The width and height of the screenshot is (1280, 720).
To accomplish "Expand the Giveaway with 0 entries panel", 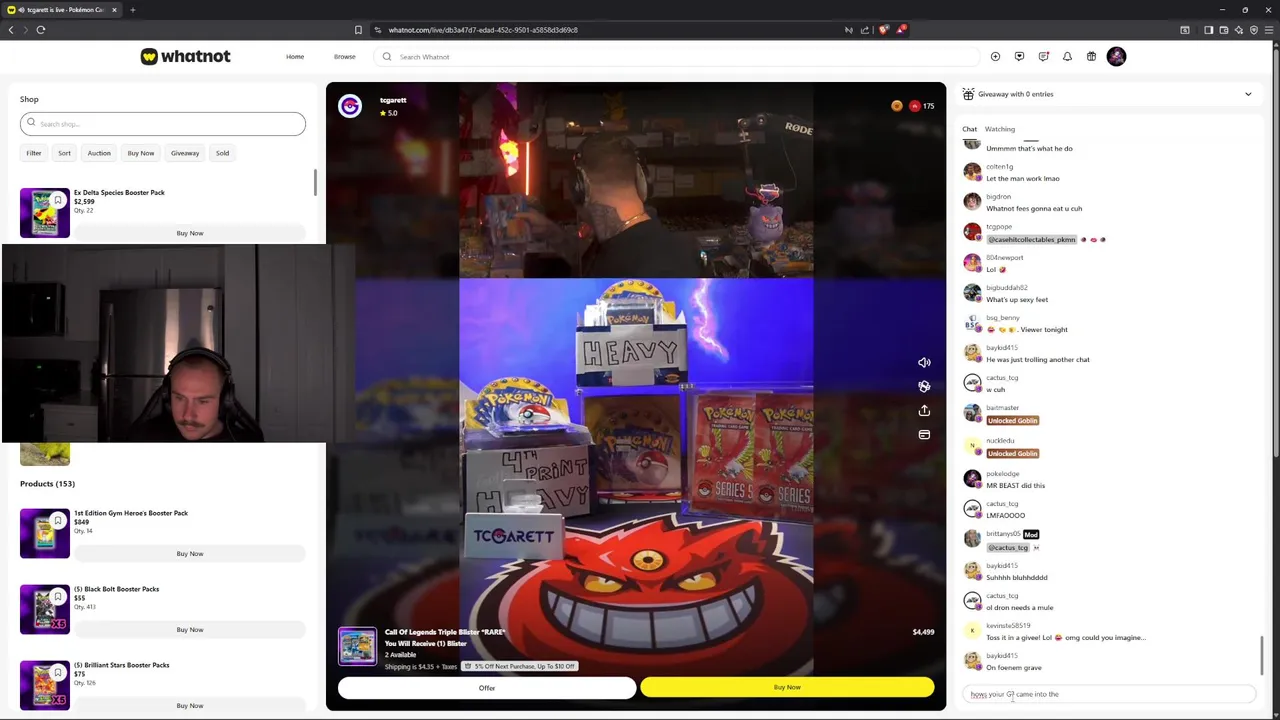I will click(1247, 94).
